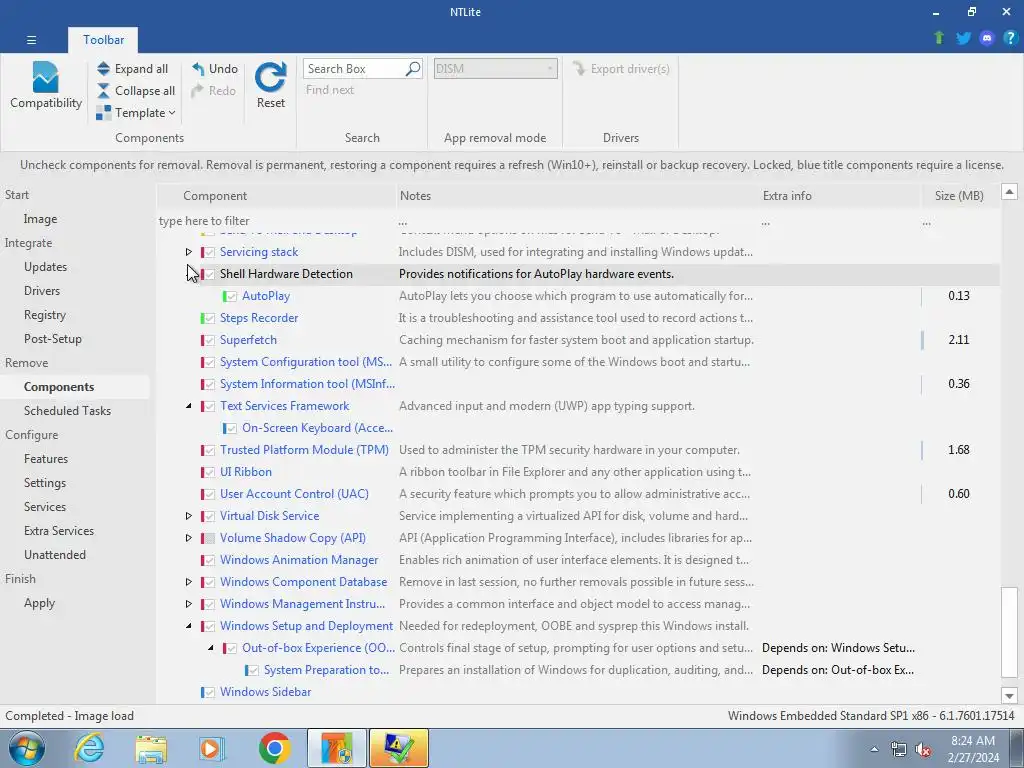Open the Registry page

[45, 315]
